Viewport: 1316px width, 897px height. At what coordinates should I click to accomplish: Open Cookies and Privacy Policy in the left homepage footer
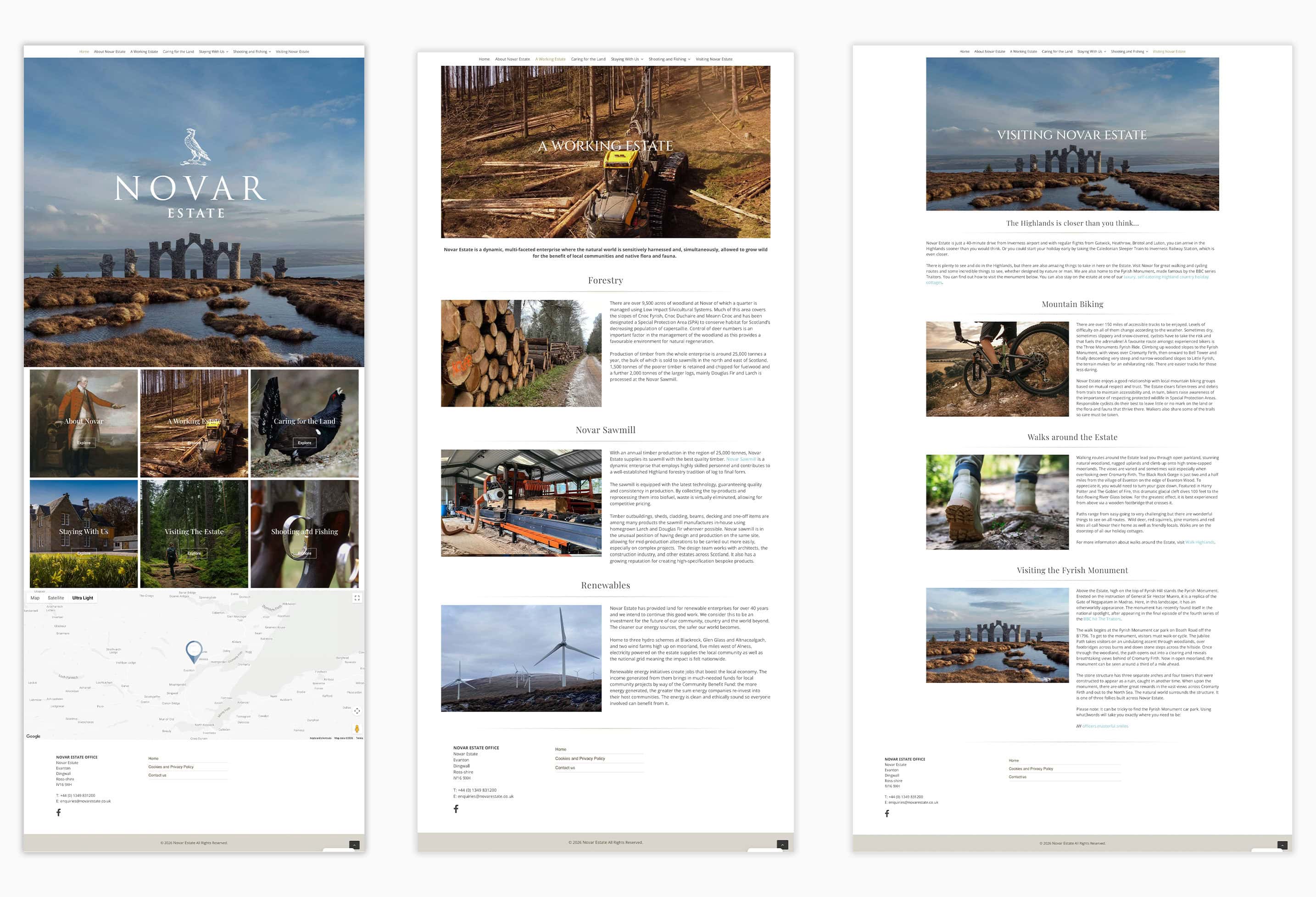[x=171, y=767]
